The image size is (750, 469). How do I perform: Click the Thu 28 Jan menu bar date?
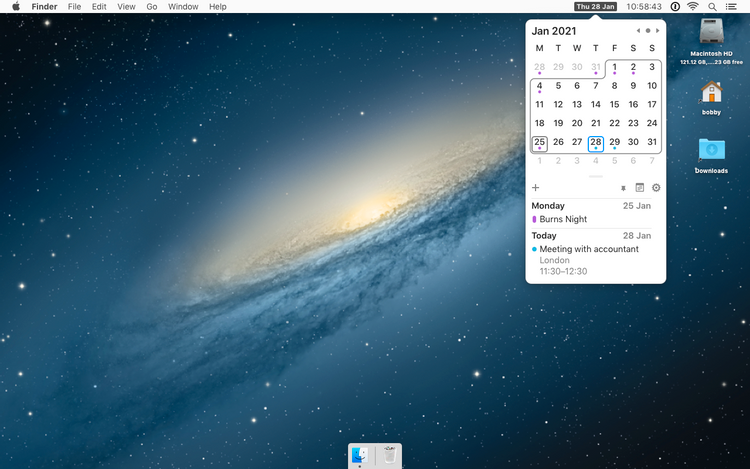[596, 7]
